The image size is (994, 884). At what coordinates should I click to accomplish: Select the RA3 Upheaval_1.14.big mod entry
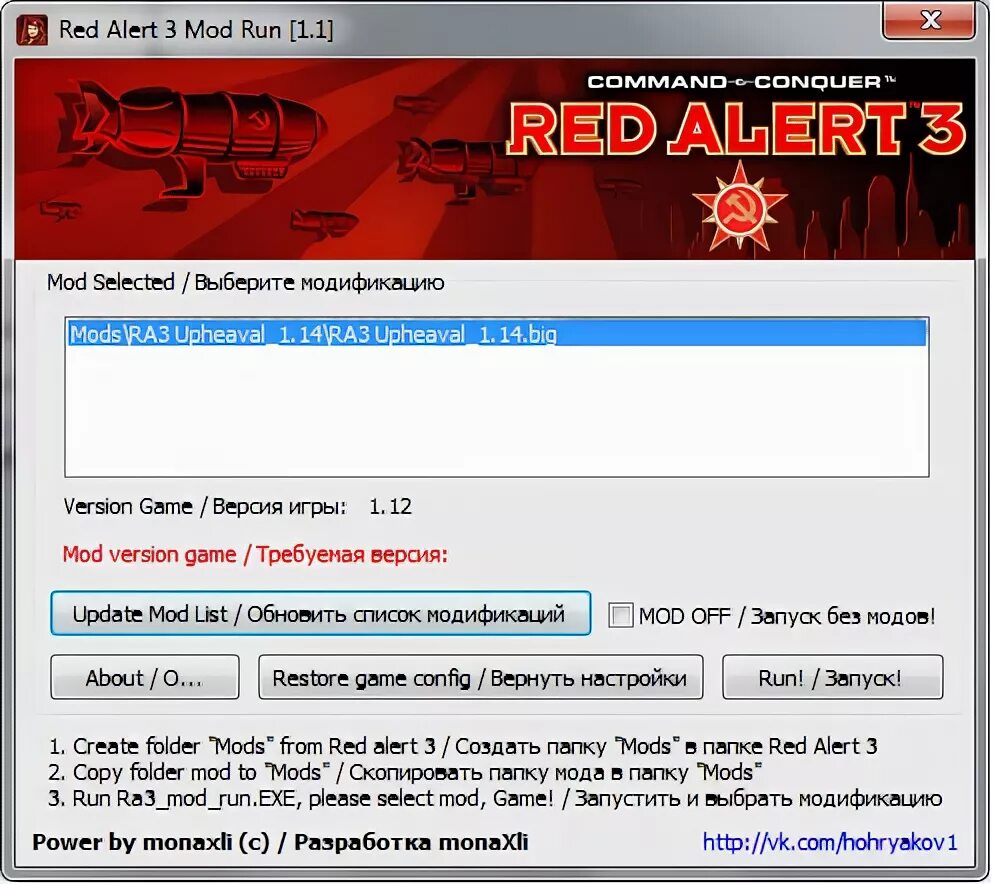(x=496, y=334)
